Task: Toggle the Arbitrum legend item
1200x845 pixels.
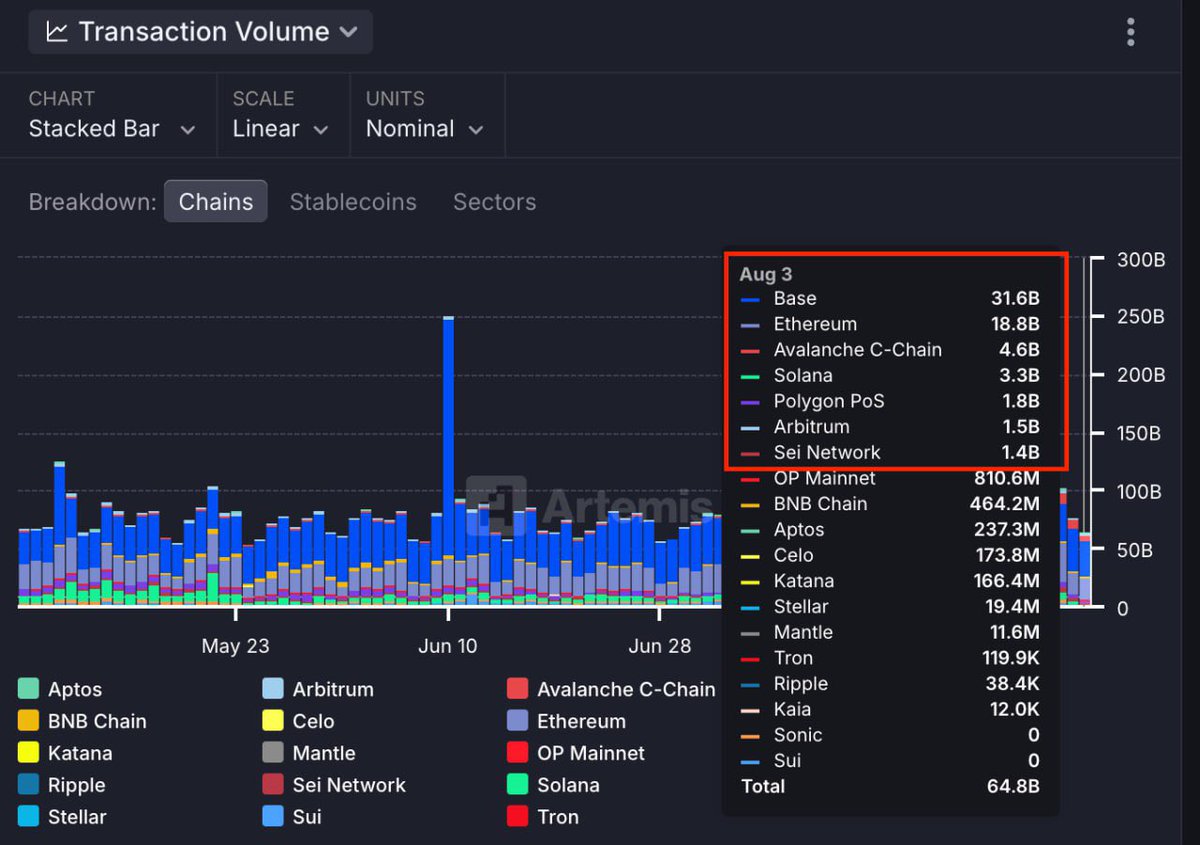Action: point(318,689)
